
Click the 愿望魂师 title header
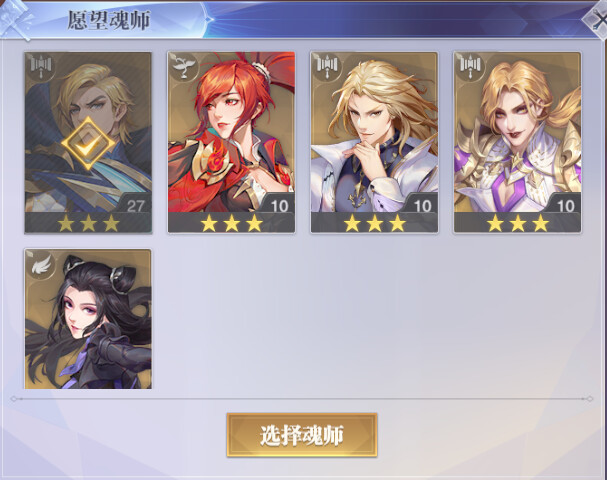(x=108, y=21)
